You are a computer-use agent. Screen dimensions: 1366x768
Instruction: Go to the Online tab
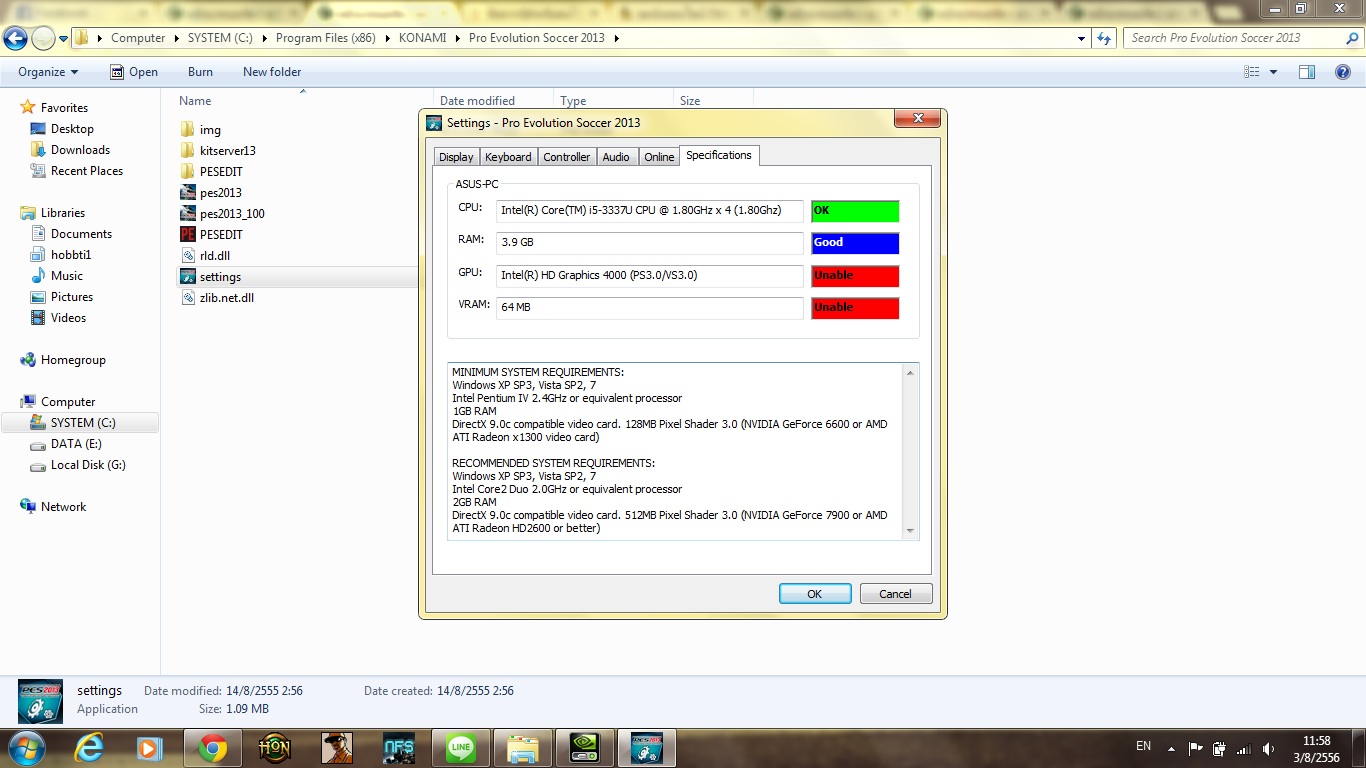(659, 157)
